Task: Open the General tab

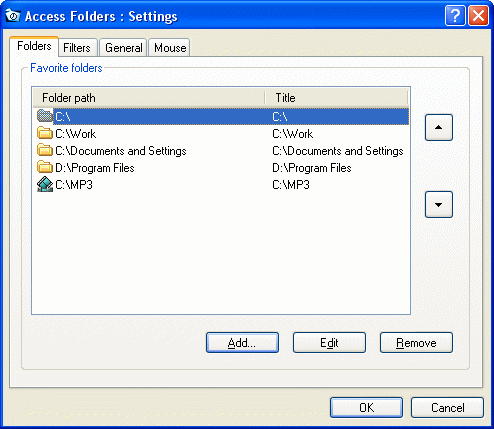Action: [124, 48]
